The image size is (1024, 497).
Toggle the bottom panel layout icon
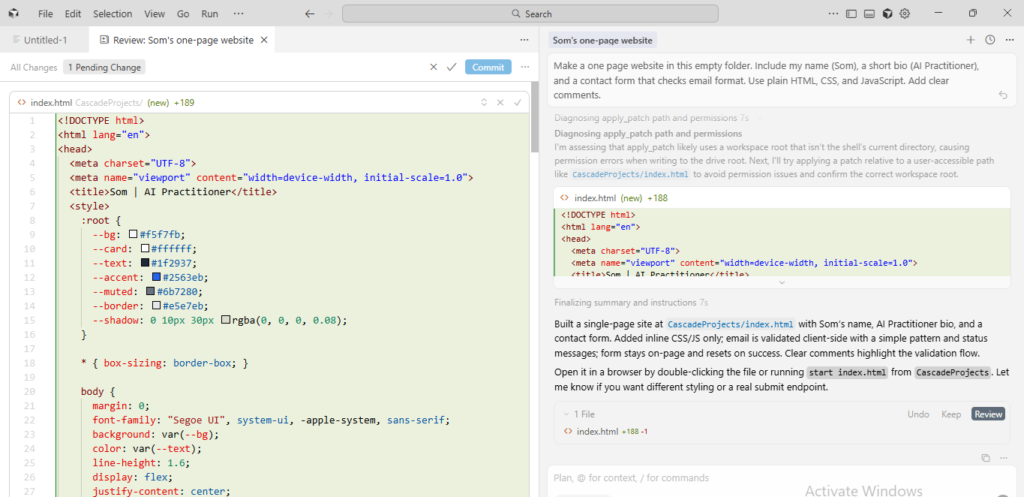(x=869, y=14)
